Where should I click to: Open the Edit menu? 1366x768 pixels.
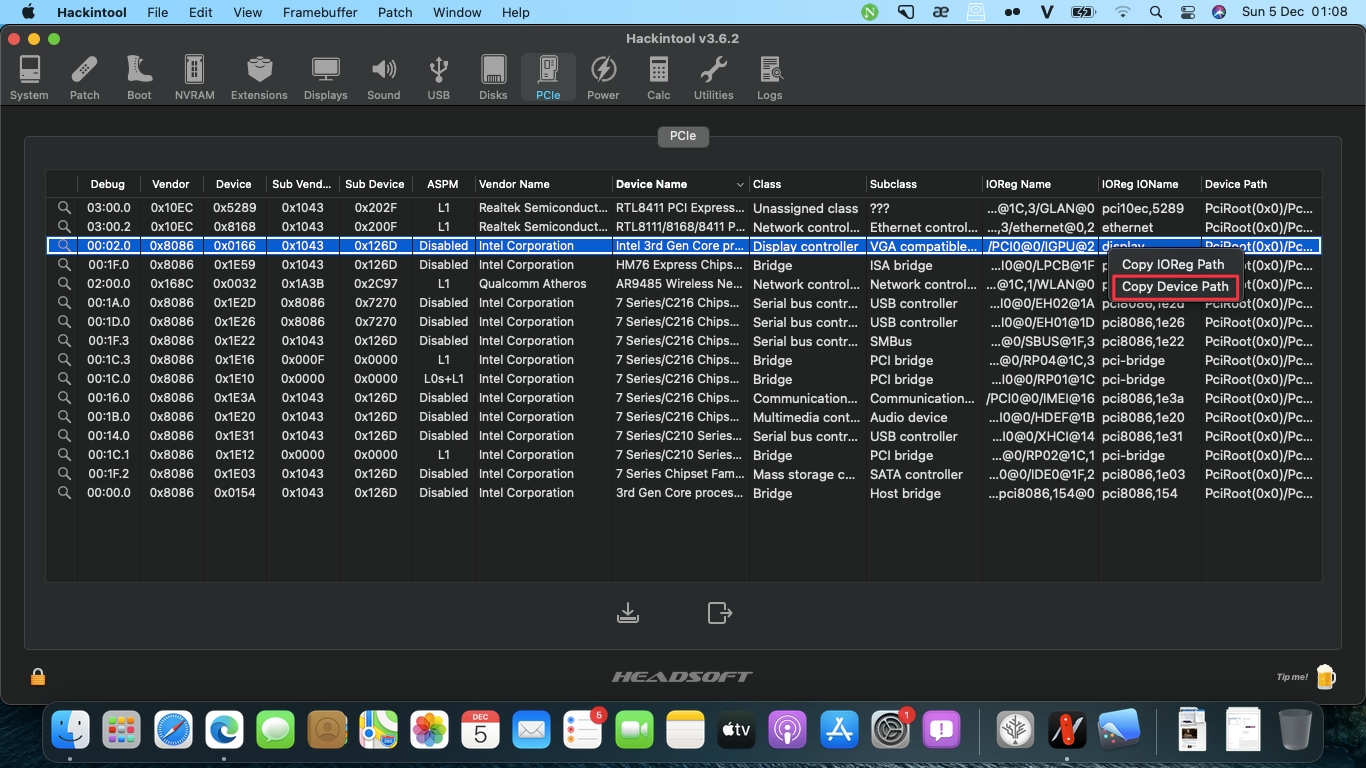[201, 12]
